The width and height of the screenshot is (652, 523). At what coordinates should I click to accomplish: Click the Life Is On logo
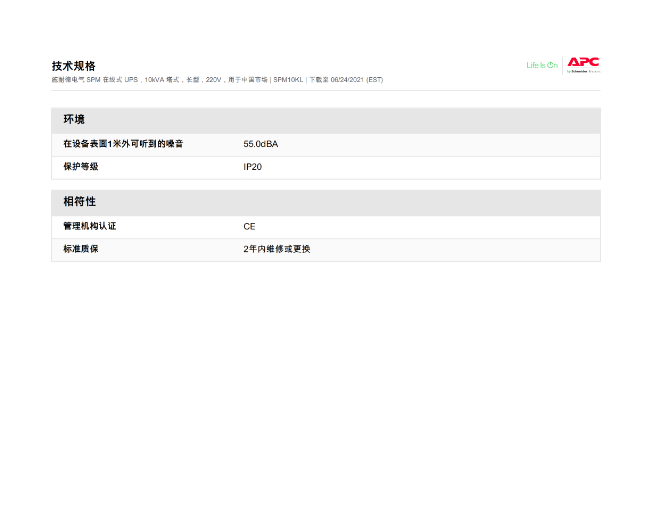pyautogui.click(x=541, y=66)
